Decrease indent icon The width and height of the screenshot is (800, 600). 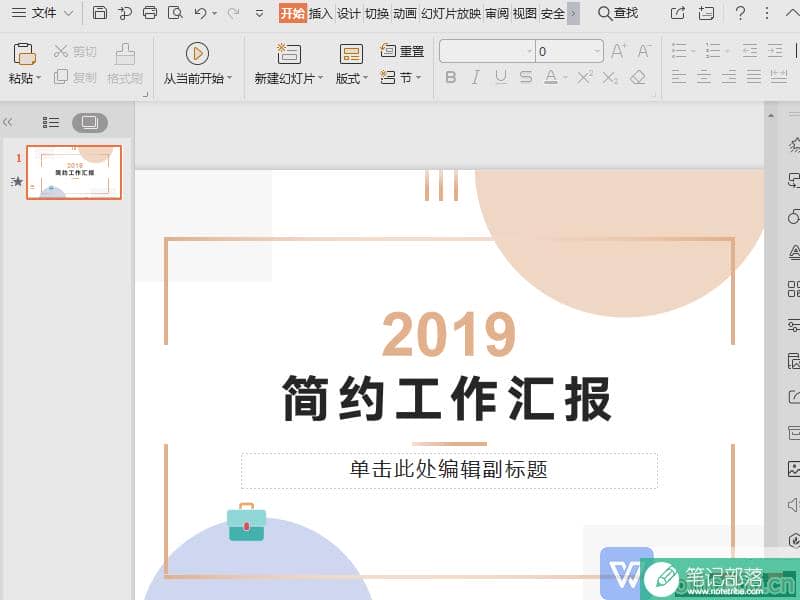click(x=750, y=51)
